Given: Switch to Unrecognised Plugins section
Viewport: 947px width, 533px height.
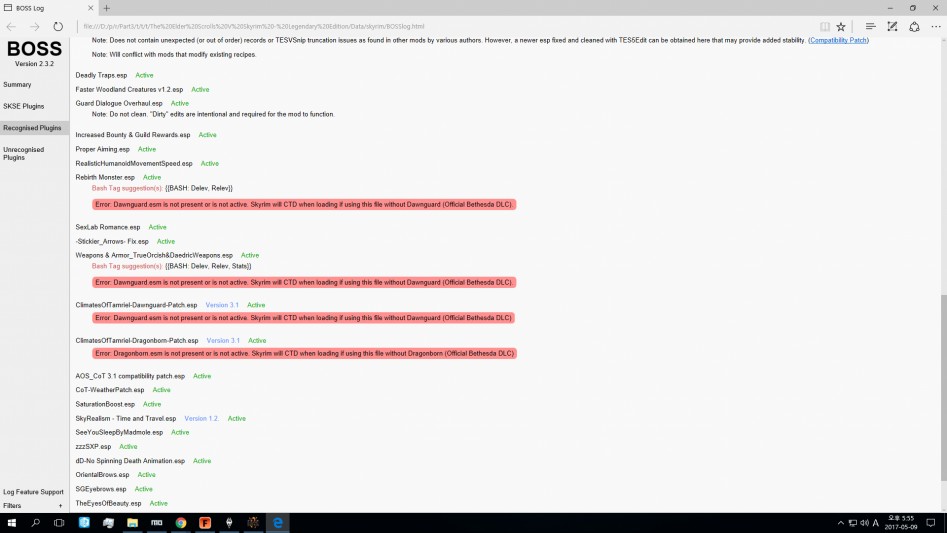Looking at the screenshot, I should pos(24,153).
